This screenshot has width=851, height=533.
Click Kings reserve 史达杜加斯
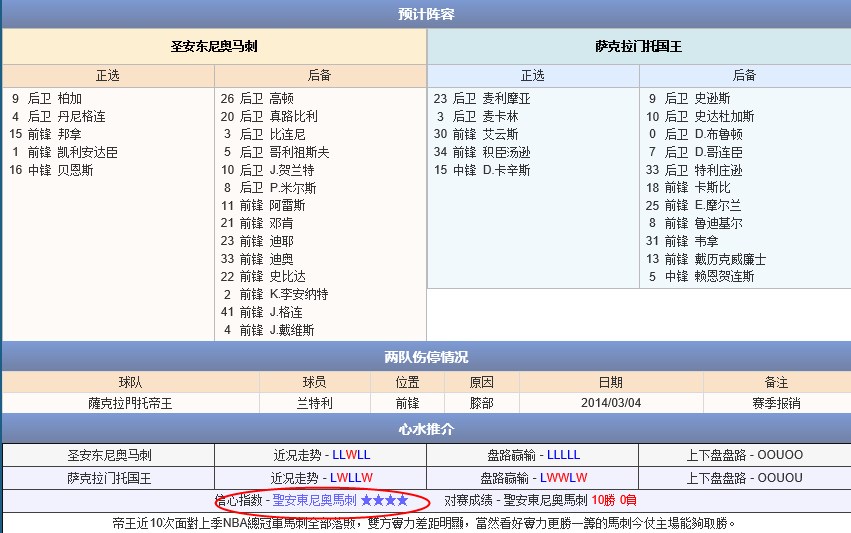coord(725,116)
